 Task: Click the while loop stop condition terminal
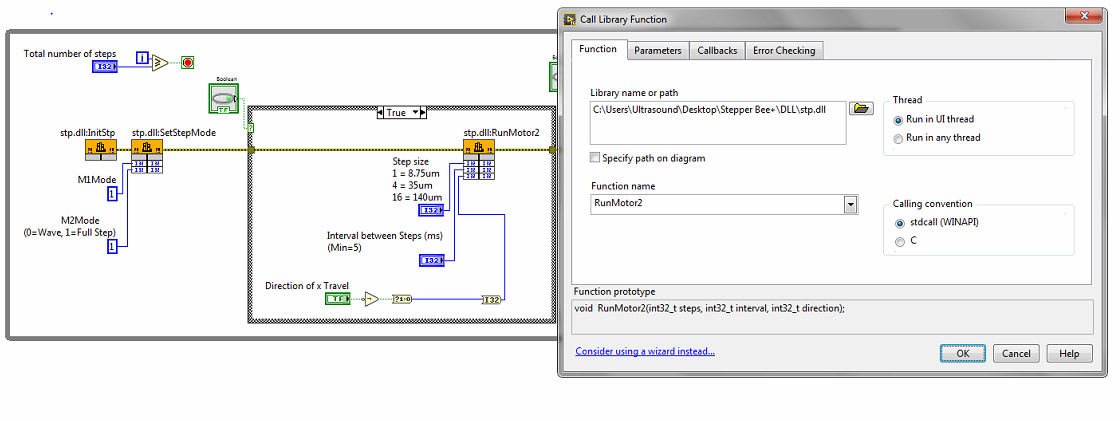187,62
